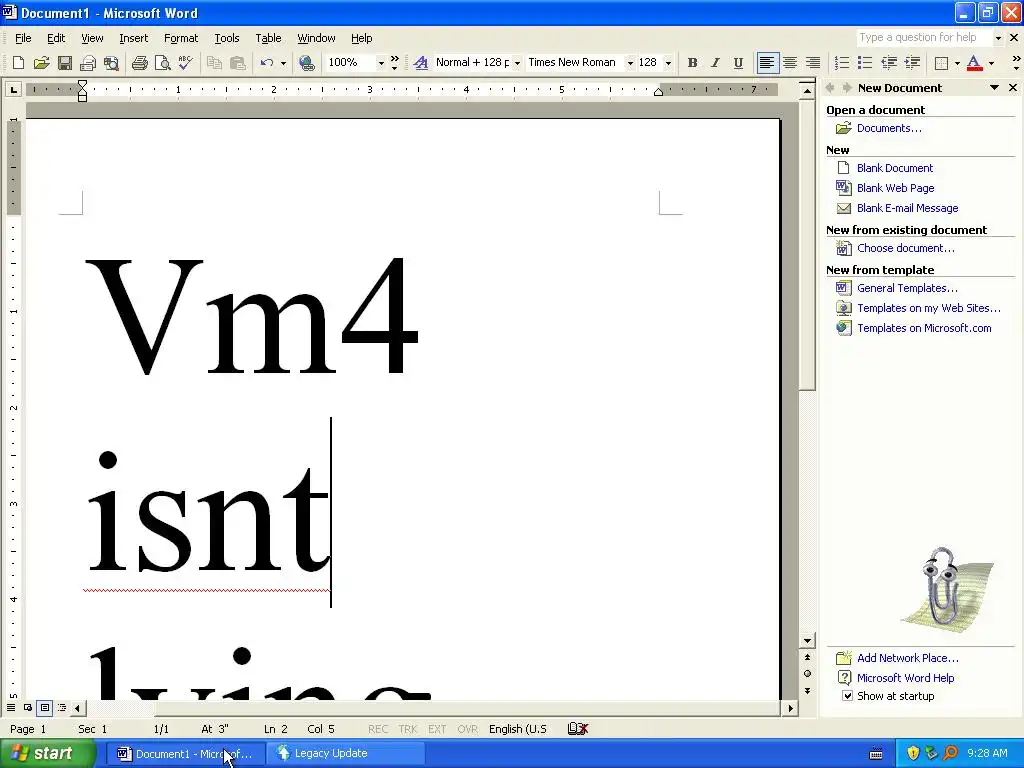
Task: Click Add Network Place link
Action: (x=908, y=658)
